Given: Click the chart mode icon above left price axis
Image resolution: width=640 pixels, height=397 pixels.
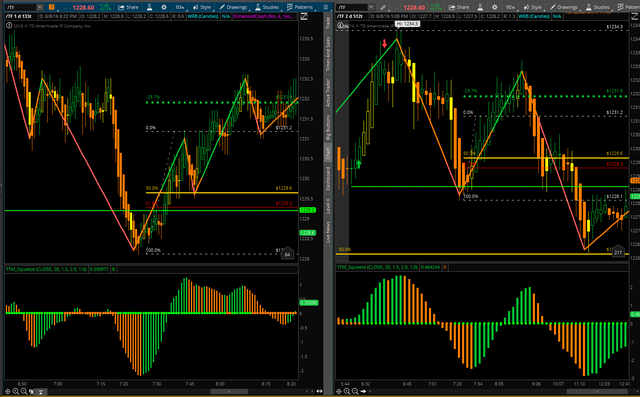Looking at the screenshot, I should (x=304, y=16).
